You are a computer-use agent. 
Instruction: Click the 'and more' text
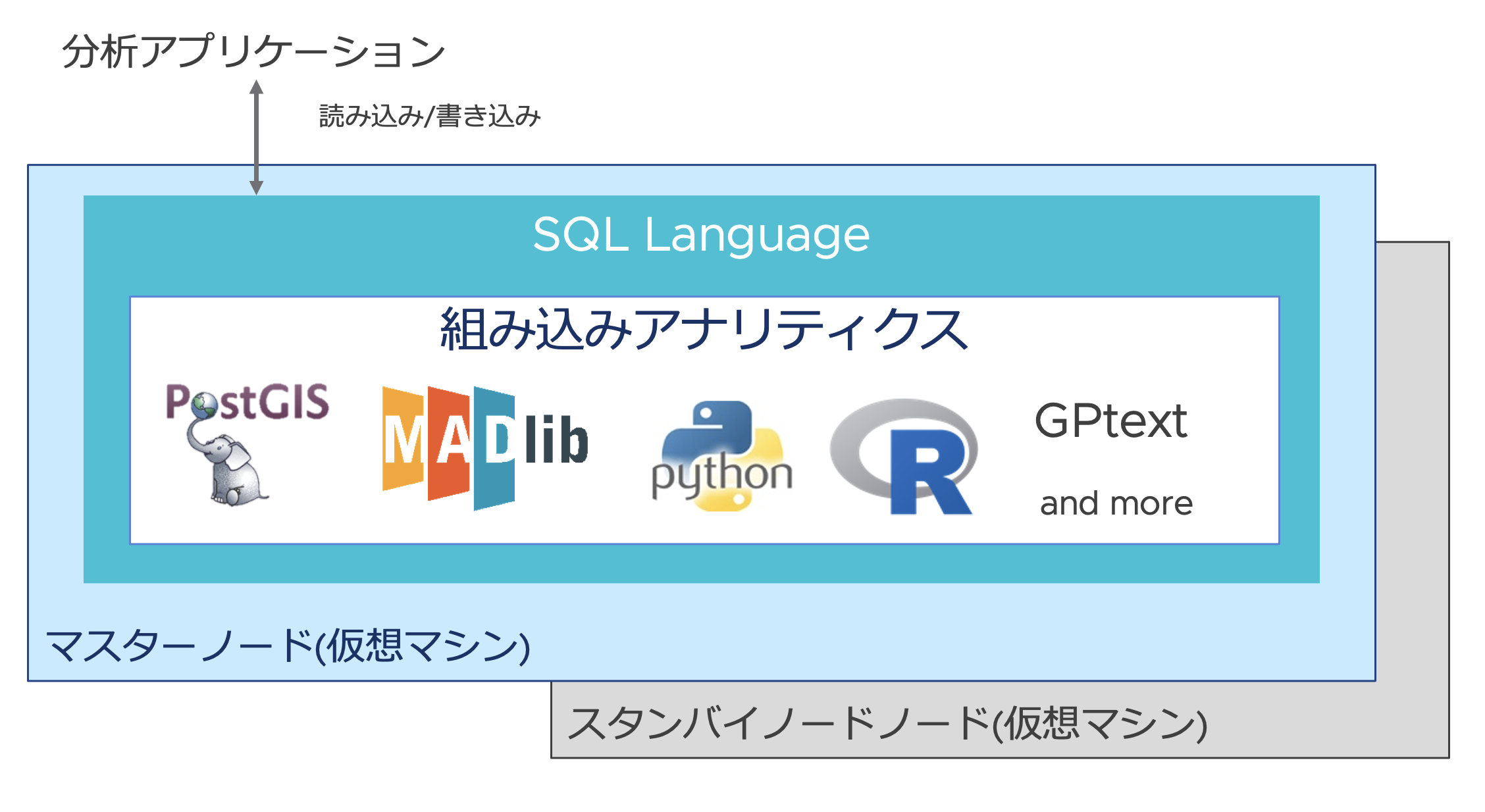tap(1116, 503)
